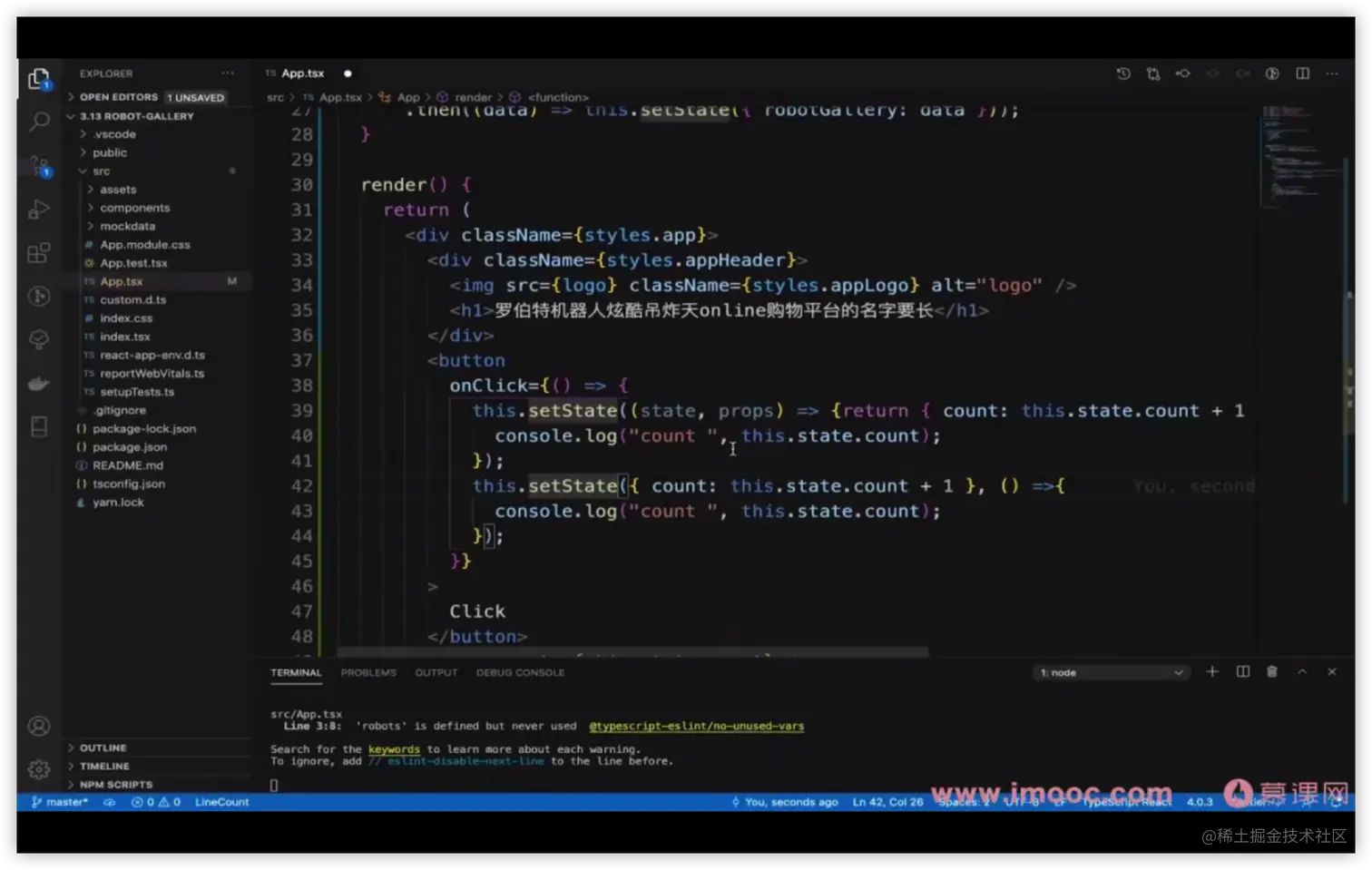Screen dimensions: 1372x870
Task: Open the Accounts menu icon
Action: (x=39, y=726)
